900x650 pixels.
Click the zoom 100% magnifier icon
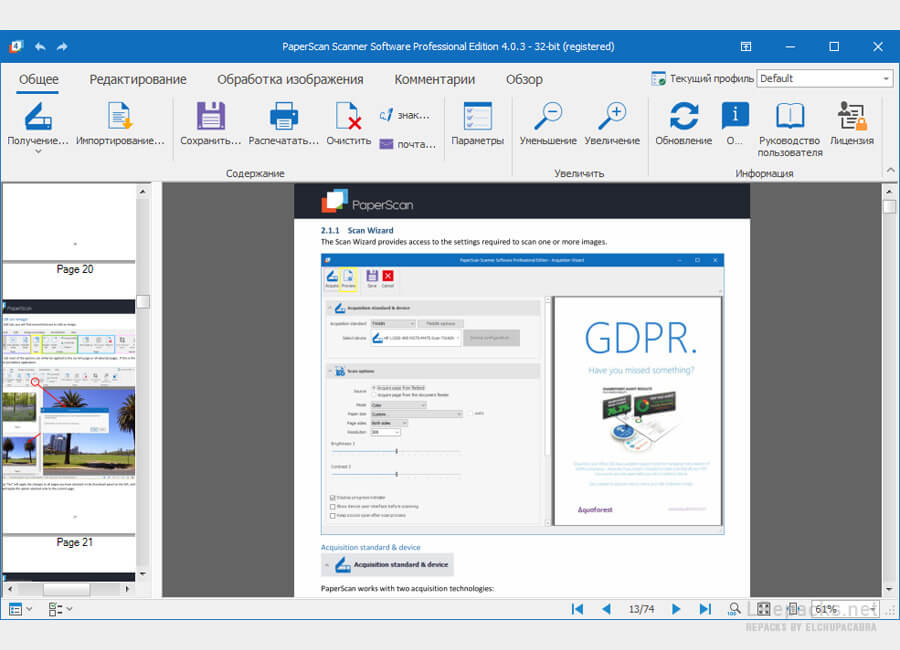[734, 609]
